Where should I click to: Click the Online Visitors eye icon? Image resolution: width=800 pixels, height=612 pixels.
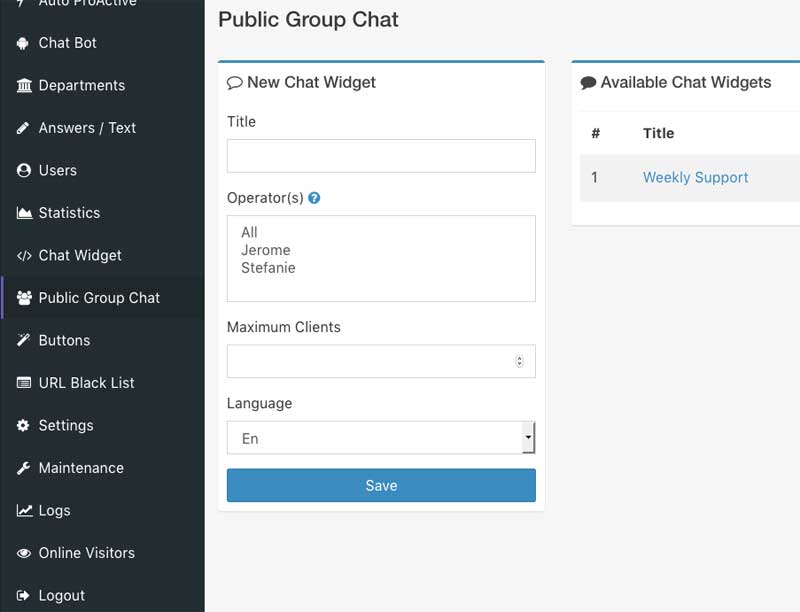(x=24, y=553)
